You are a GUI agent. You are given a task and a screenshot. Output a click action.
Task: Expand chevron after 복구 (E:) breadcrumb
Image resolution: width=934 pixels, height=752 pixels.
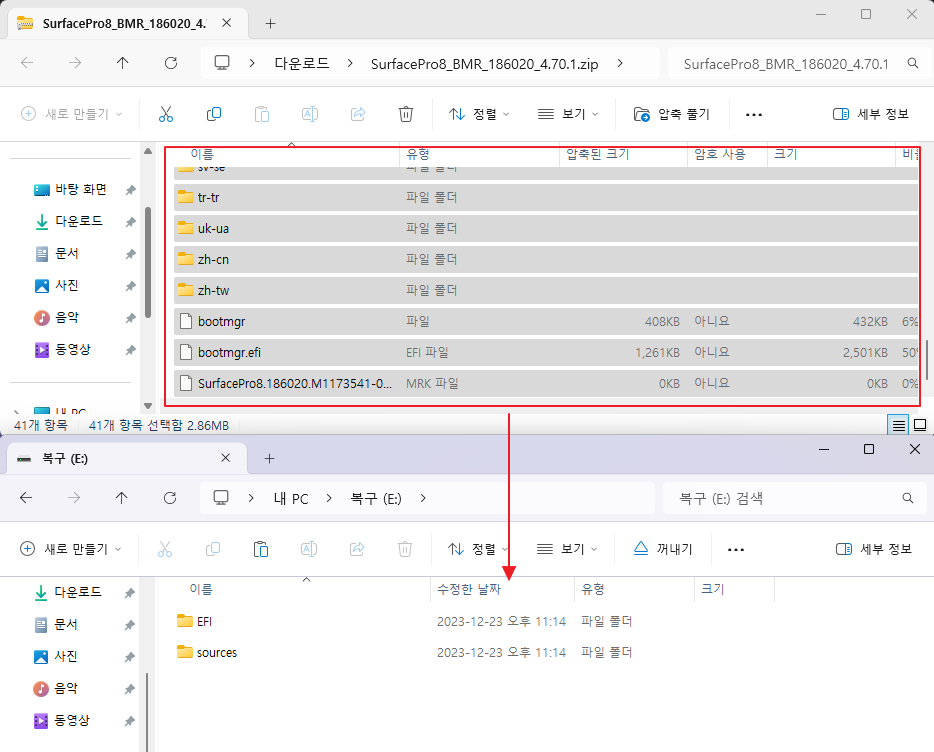pos(422,498)
